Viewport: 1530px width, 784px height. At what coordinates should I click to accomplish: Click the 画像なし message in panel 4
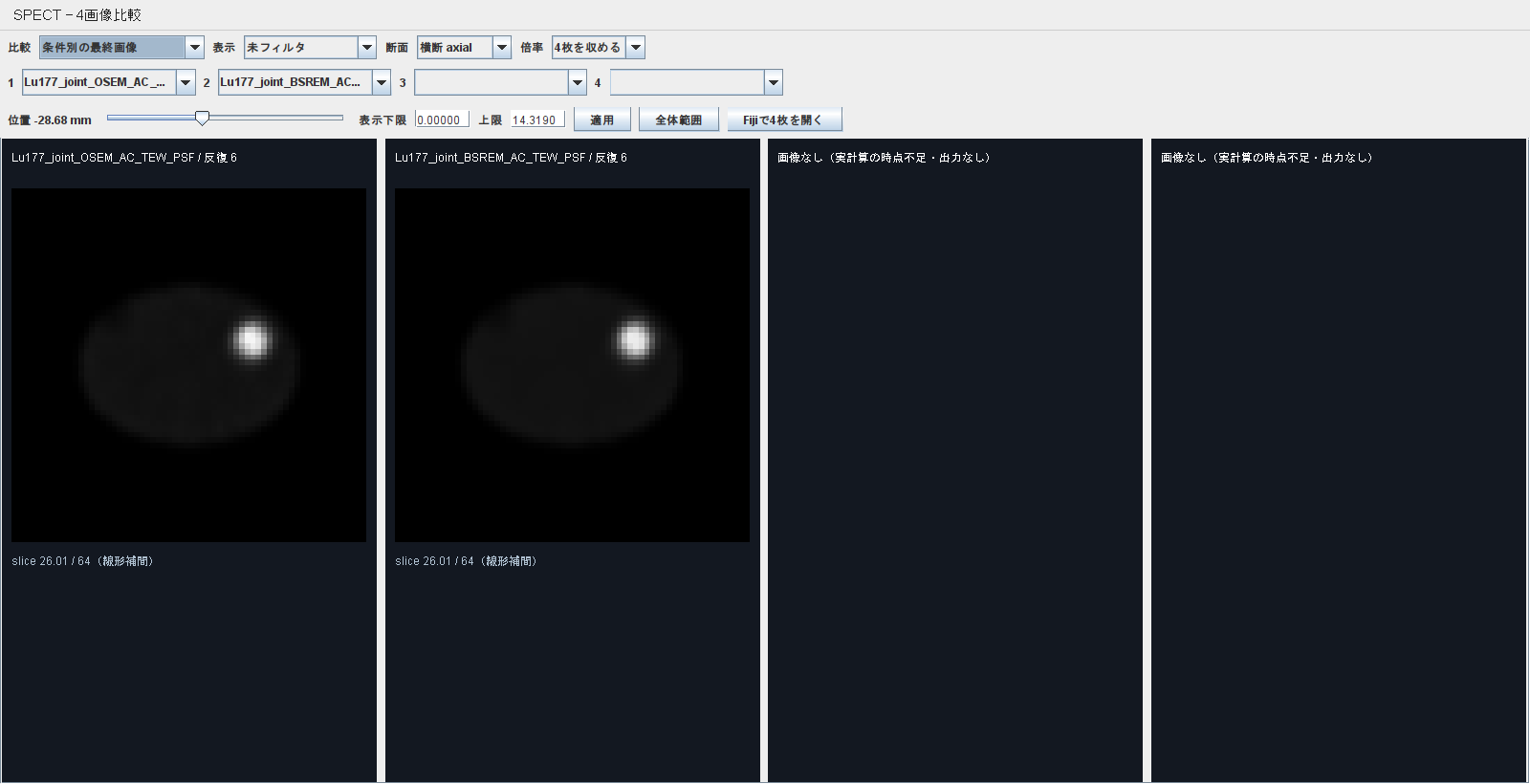[1267, 158]
